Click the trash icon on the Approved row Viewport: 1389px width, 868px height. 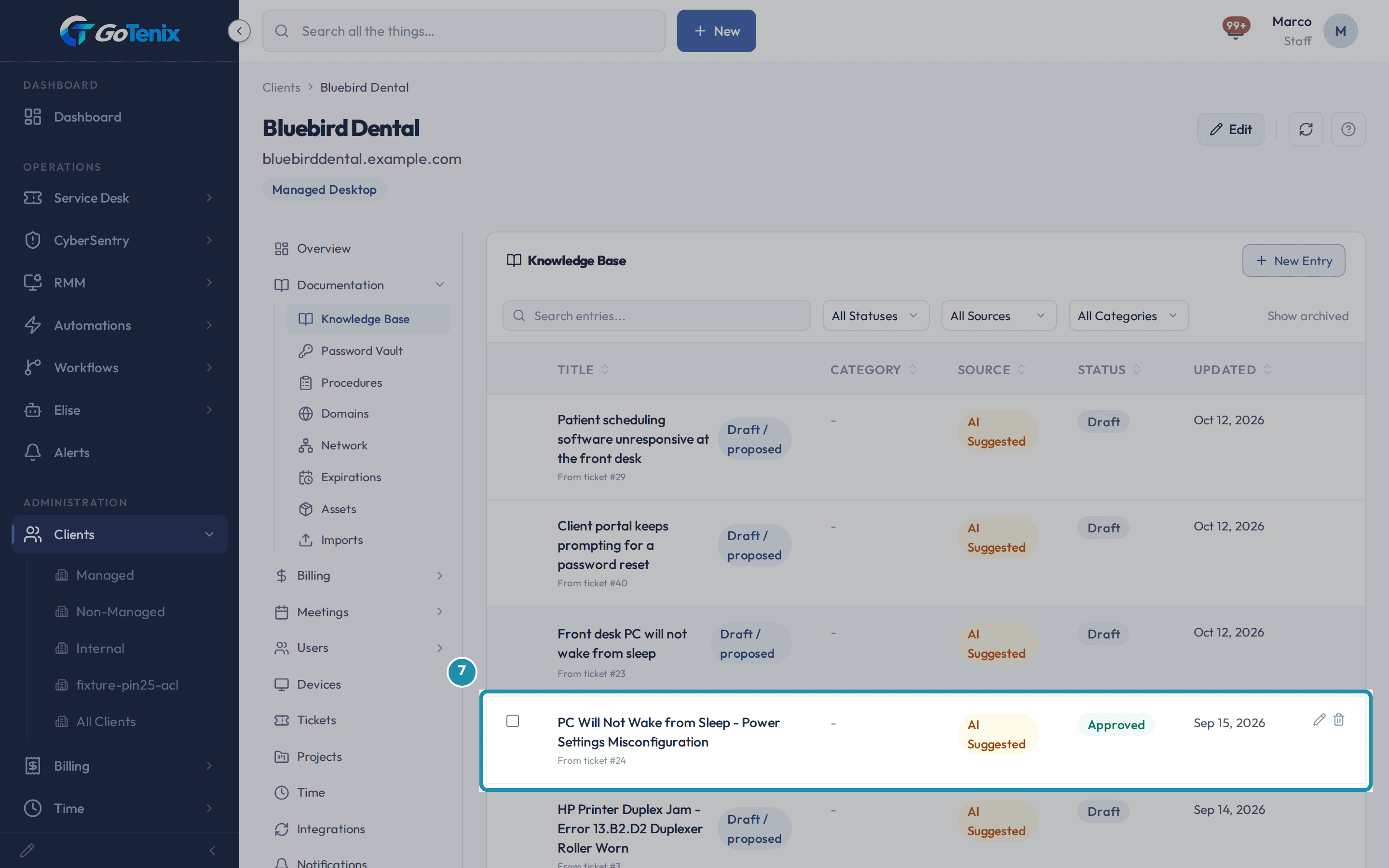tap(1339, 719)
